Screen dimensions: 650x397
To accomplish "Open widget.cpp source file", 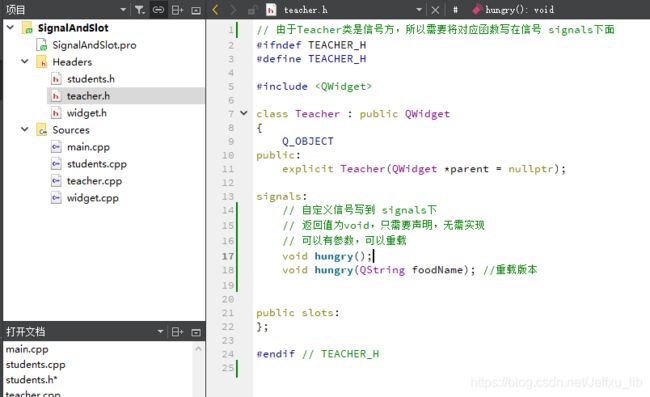I will (x=92, y=198).
